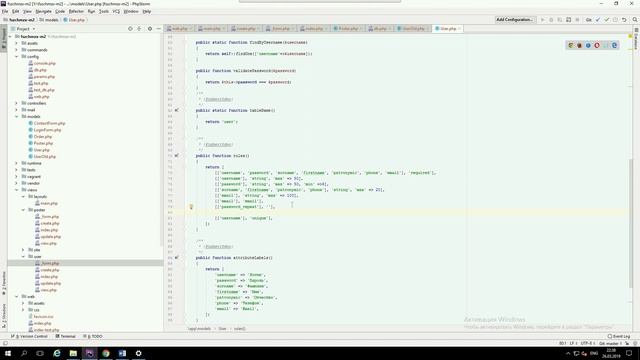The image size is (640, 360).
Task: Switch to the User.php editor tab
Action: tap(448, 29)
